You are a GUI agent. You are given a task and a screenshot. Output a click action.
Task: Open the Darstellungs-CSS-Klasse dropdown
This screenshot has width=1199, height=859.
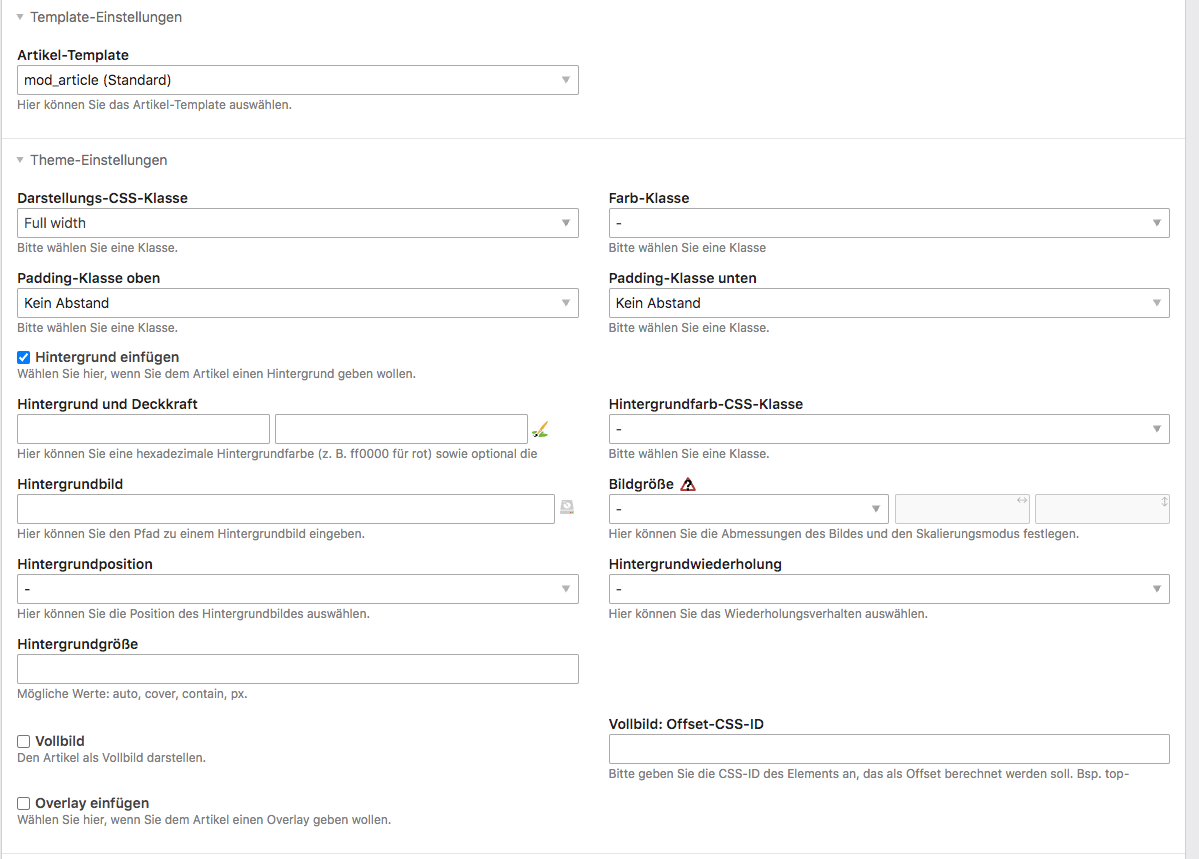[297, 223]
